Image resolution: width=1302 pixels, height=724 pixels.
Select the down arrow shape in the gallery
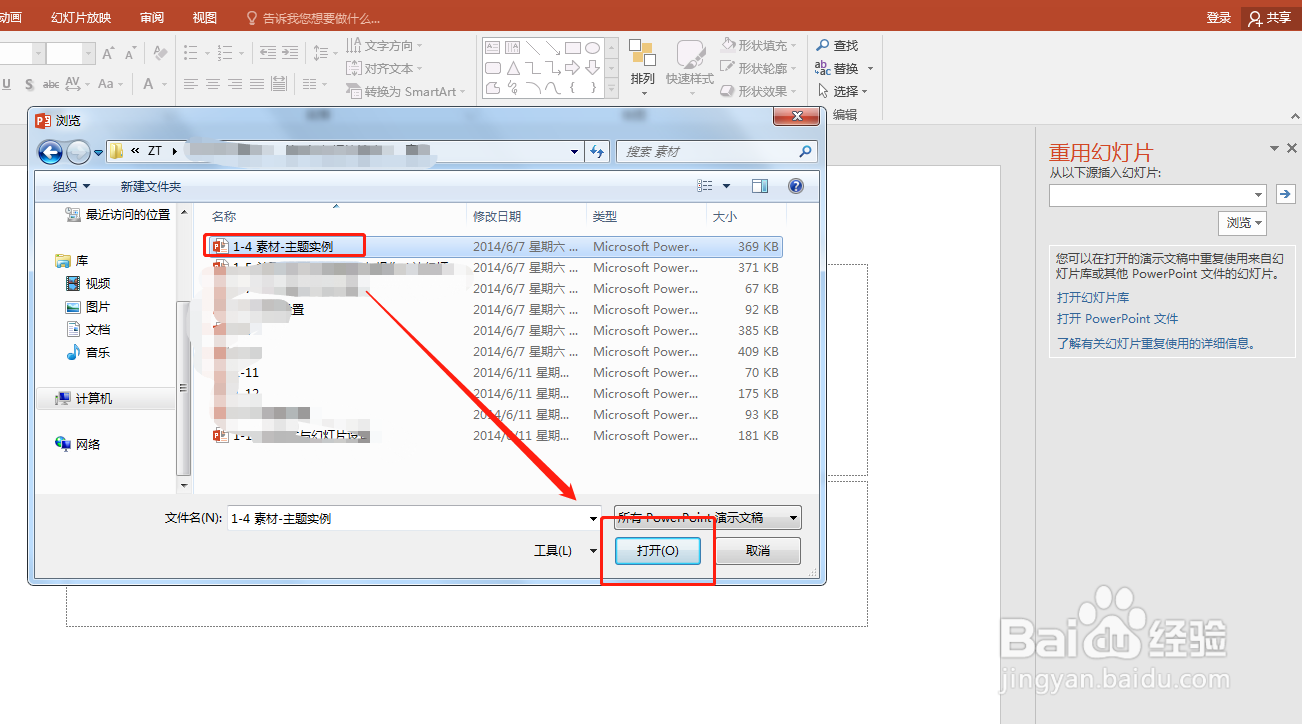(592, 68)
